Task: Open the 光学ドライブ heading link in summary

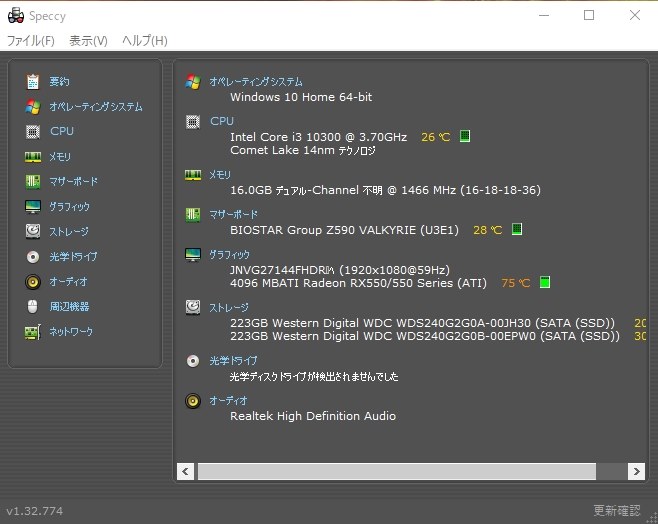Action: pos(233,360)
